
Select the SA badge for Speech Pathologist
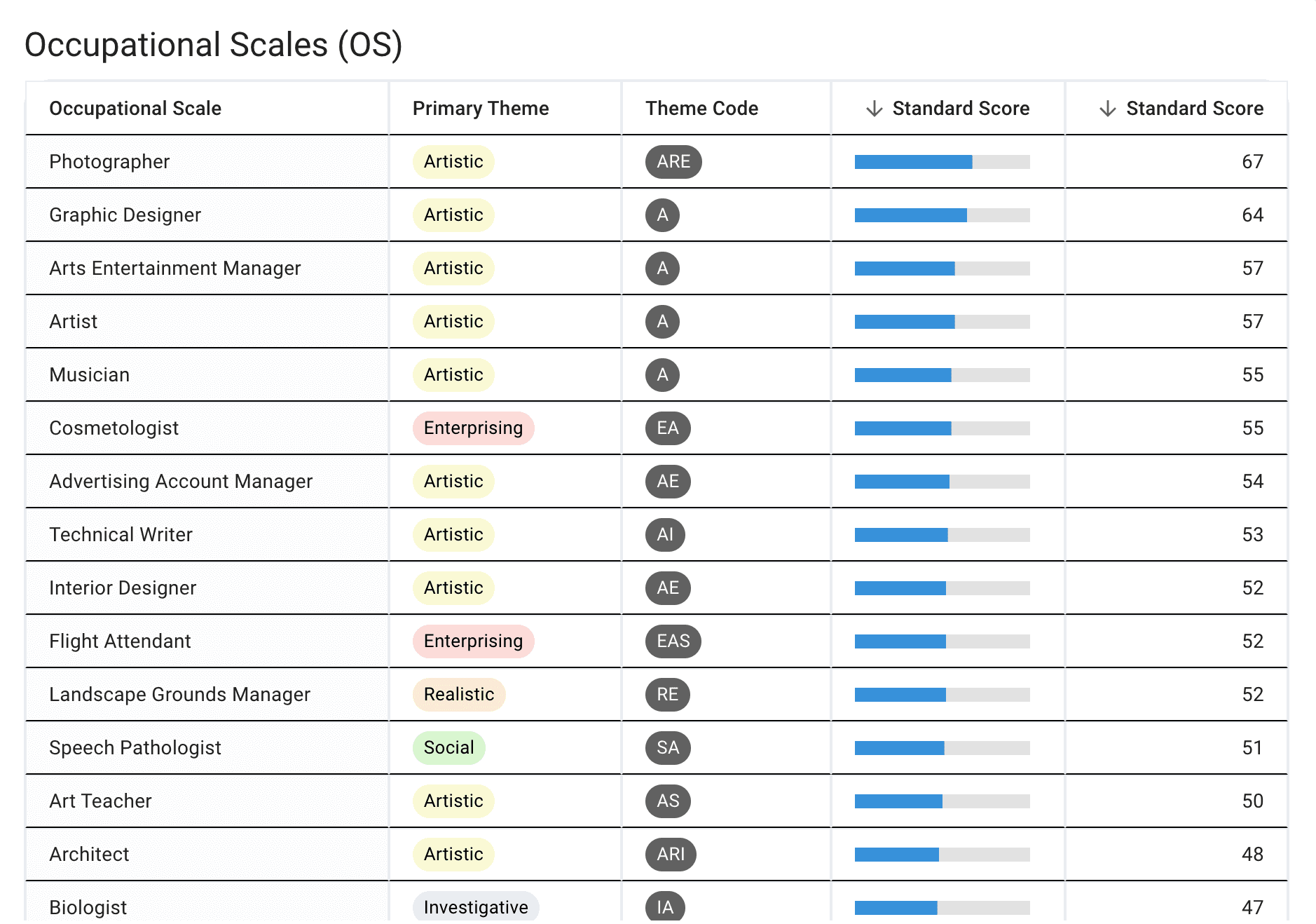668,748
